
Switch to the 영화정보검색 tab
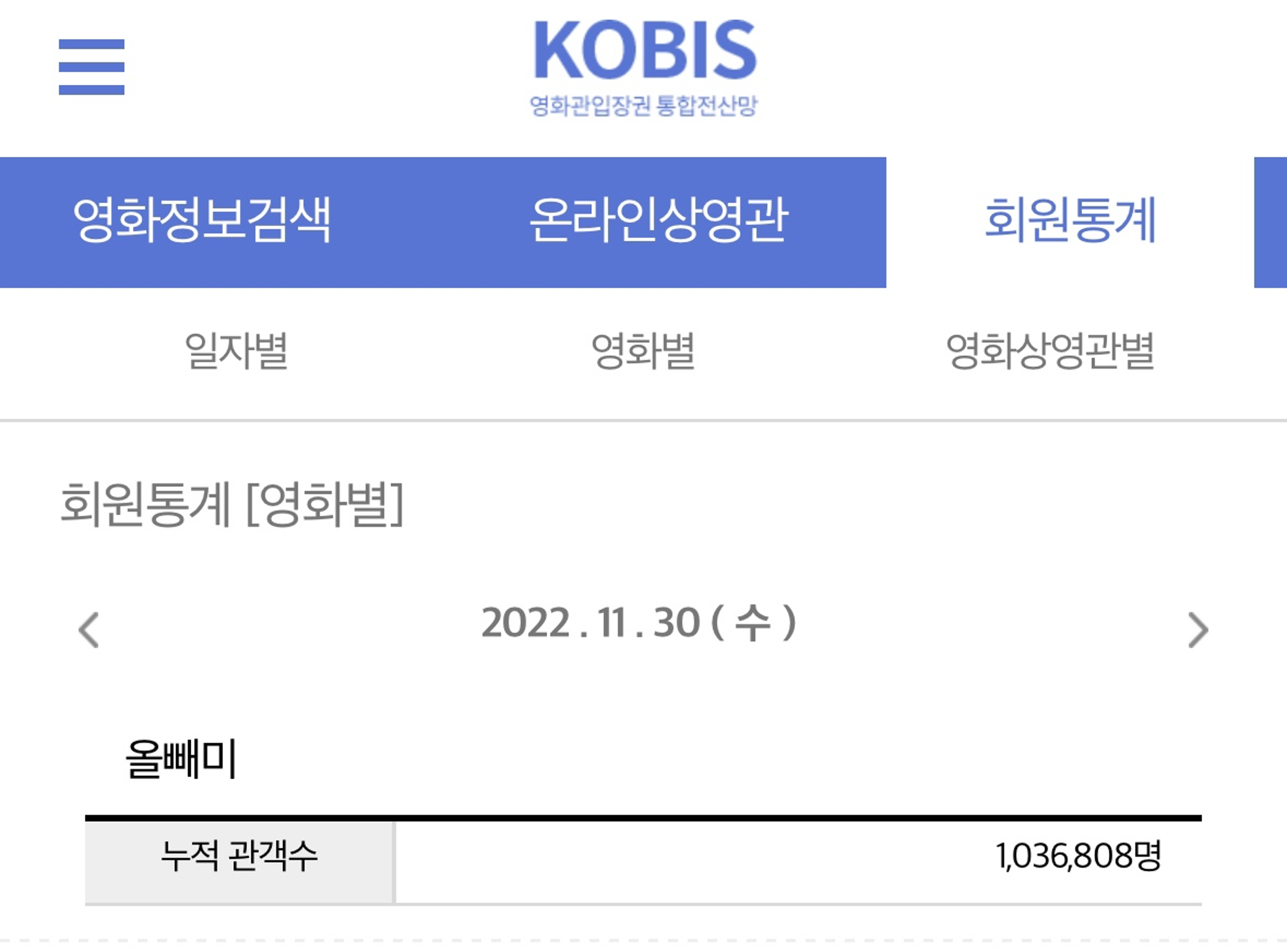(202, 222)
